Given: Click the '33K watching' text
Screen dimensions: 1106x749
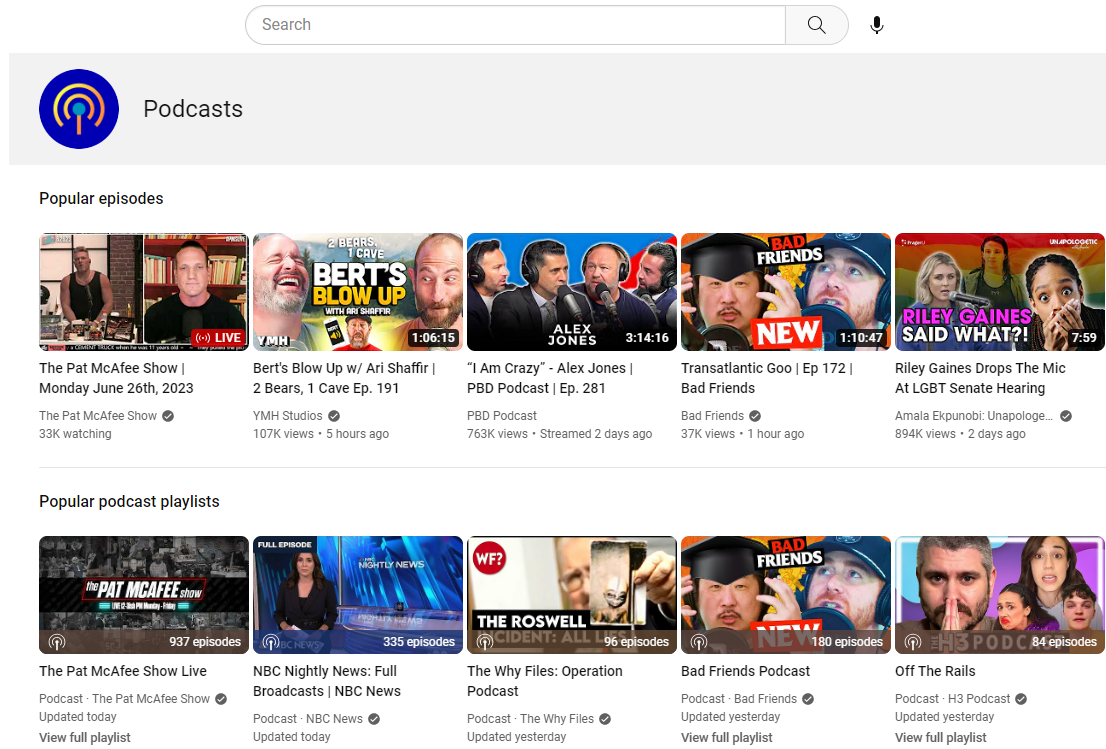Looking at the screenshot, I should pyautogui.click(x=75, y=434).
